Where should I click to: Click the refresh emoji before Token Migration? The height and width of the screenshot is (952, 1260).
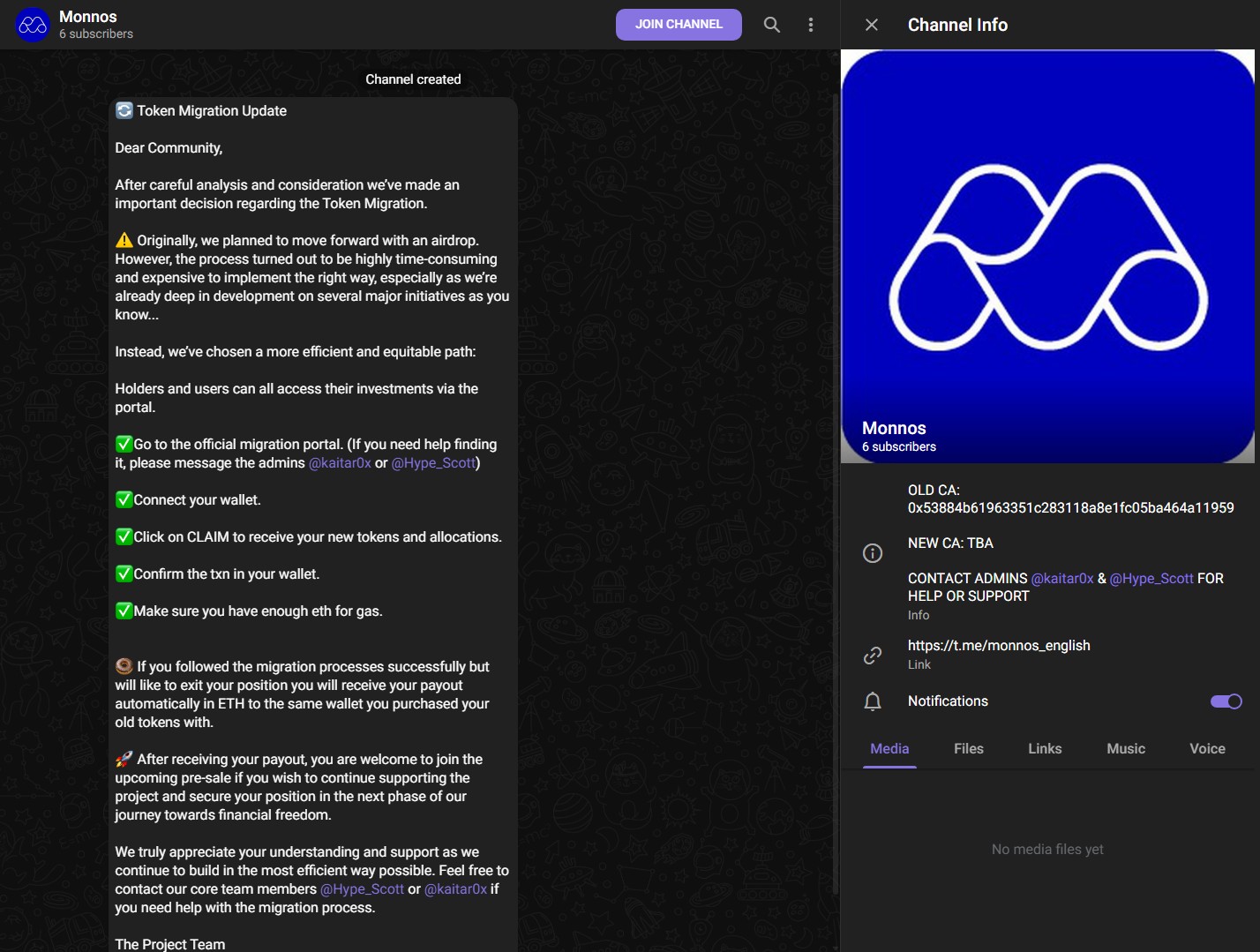click(124, 110)
